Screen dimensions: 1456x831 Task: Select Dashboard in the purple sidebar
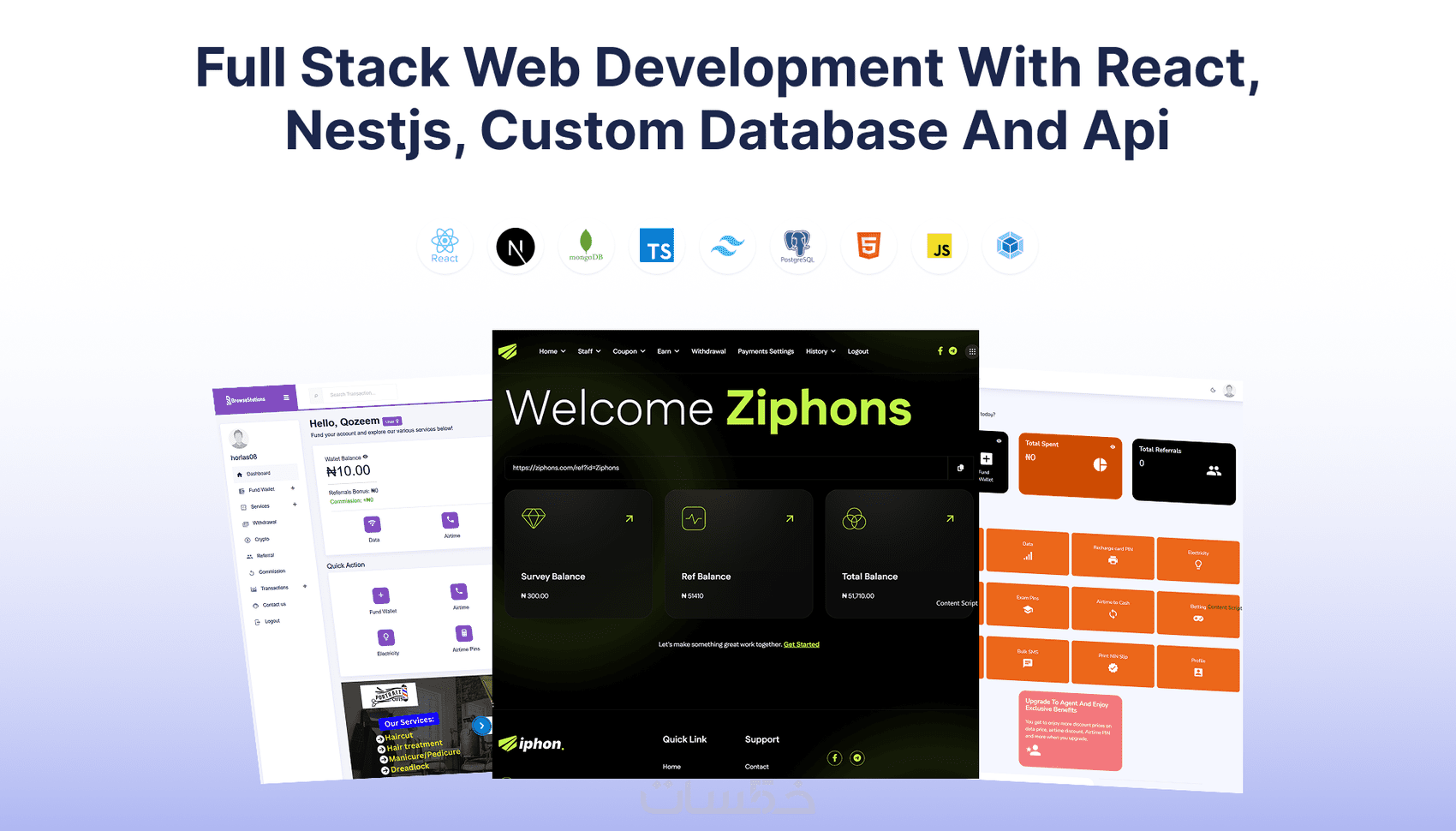[266, 473]
